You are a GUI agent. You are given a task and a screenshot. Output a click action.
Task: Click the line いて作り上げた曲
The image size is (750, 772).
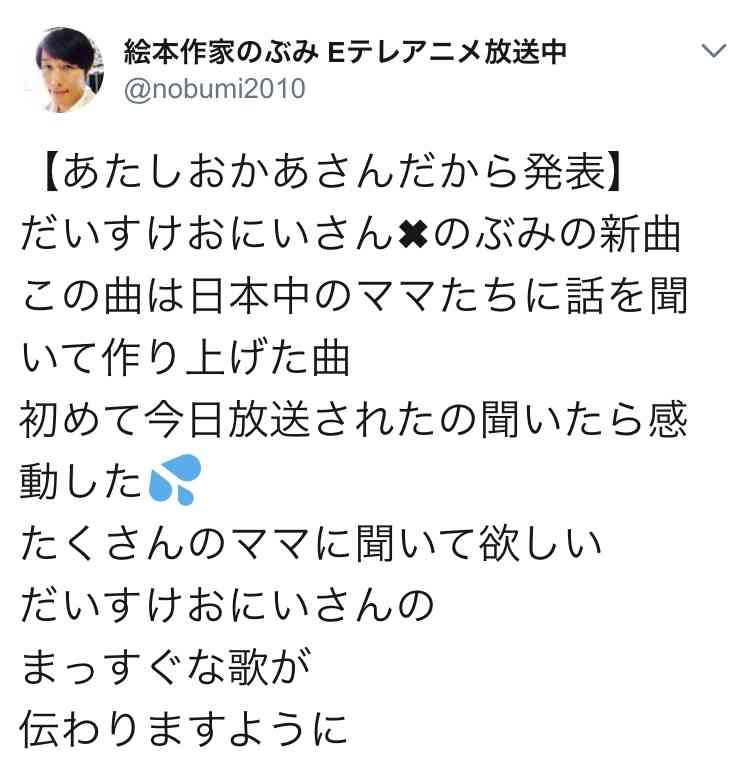[x=185, y=358]
